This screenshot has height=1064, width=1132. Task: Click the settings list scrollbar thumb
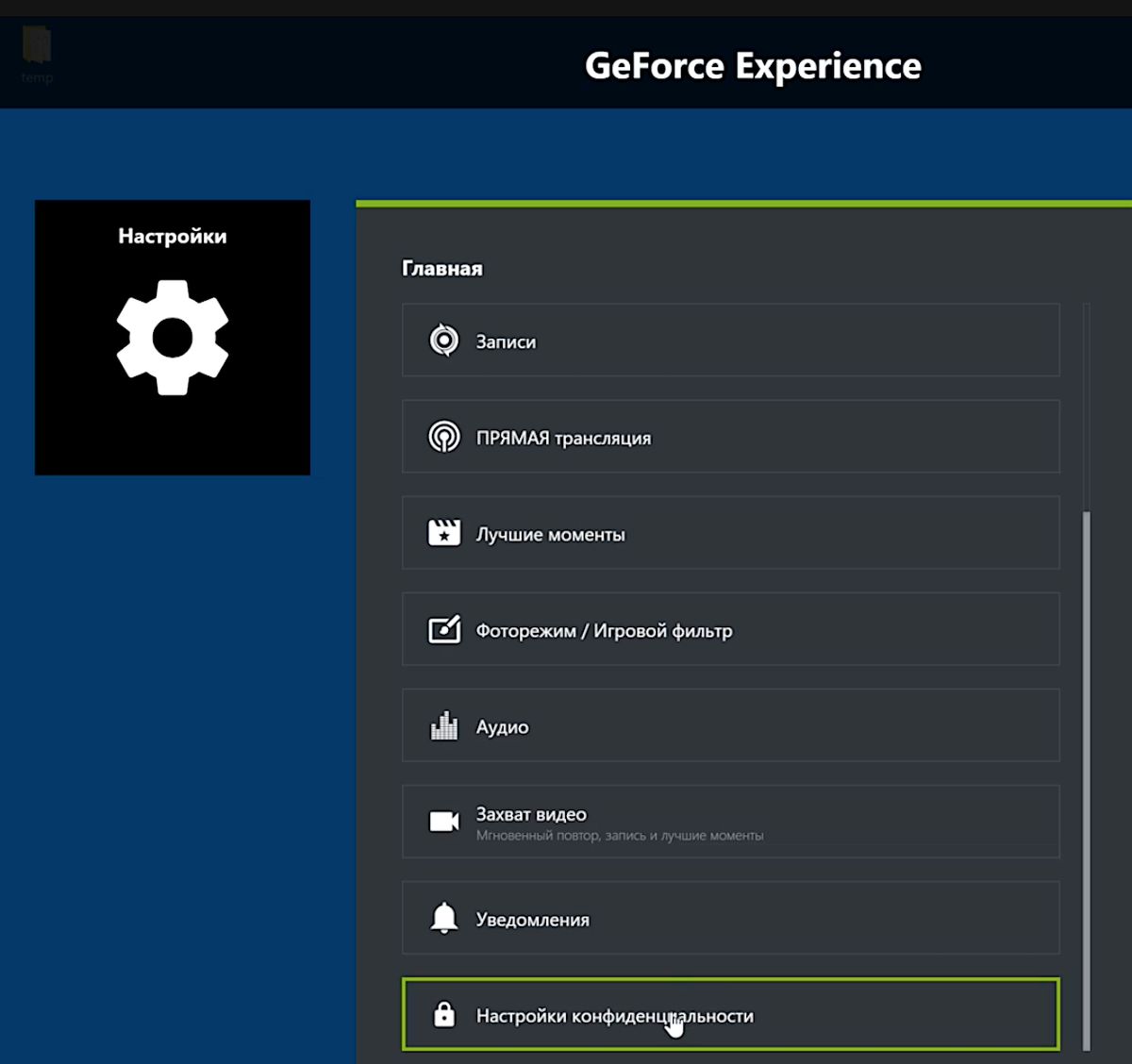coord(1087,780)
